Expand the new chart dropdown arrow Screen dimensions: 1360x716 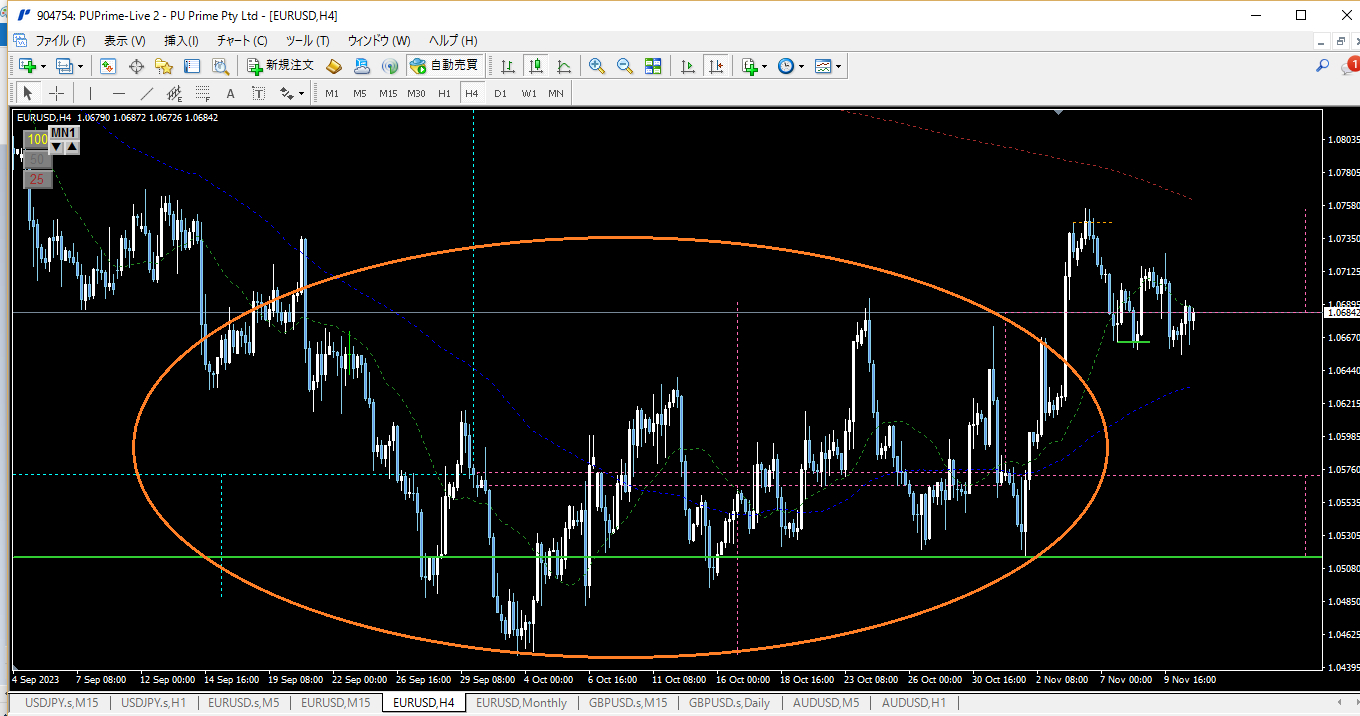click(42, 66)
